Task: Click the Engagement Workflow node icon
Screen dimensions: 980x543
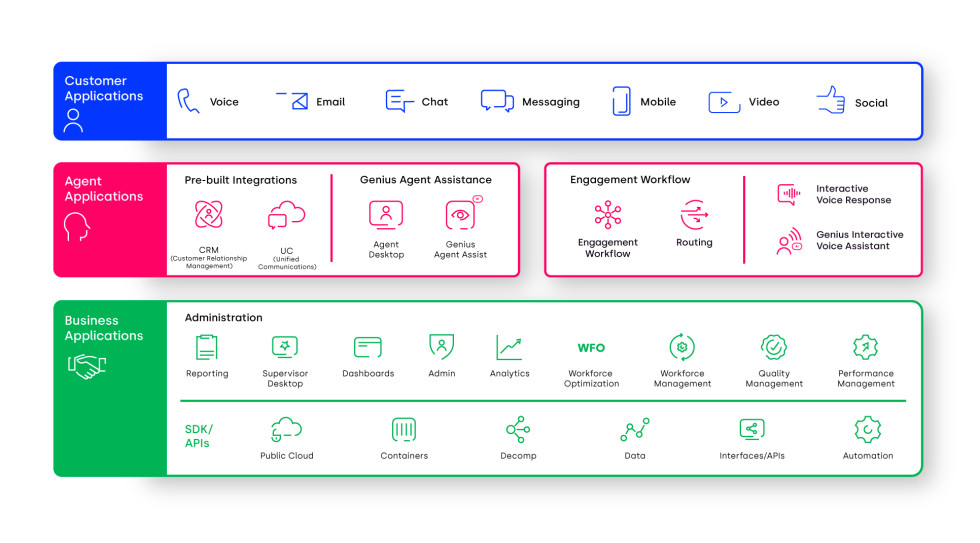Action: pos(608,215)
